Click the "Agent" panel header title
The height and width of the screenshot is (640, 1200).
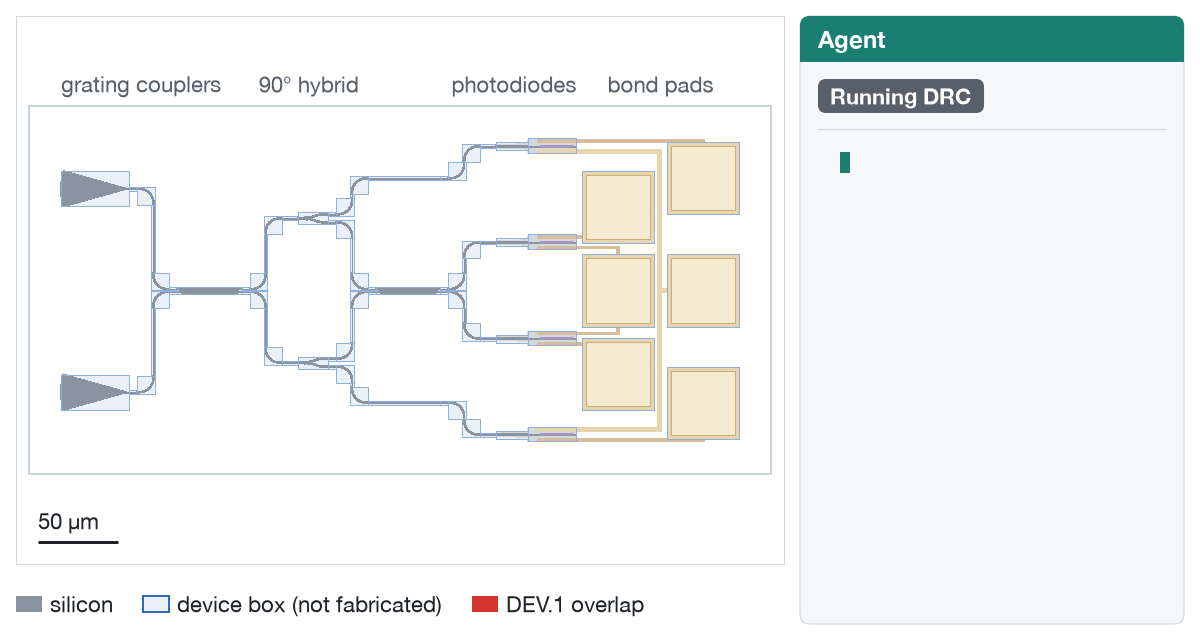coord(852,40)
